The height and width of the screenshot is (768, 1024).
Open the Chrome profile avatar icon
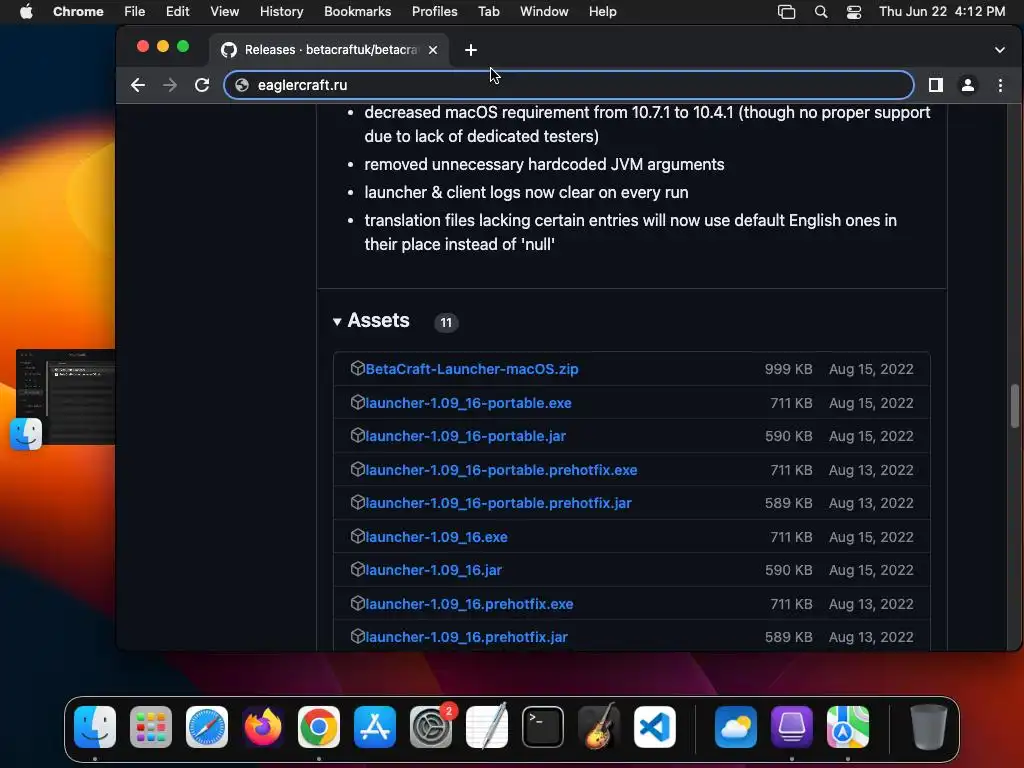click(968, 85)
